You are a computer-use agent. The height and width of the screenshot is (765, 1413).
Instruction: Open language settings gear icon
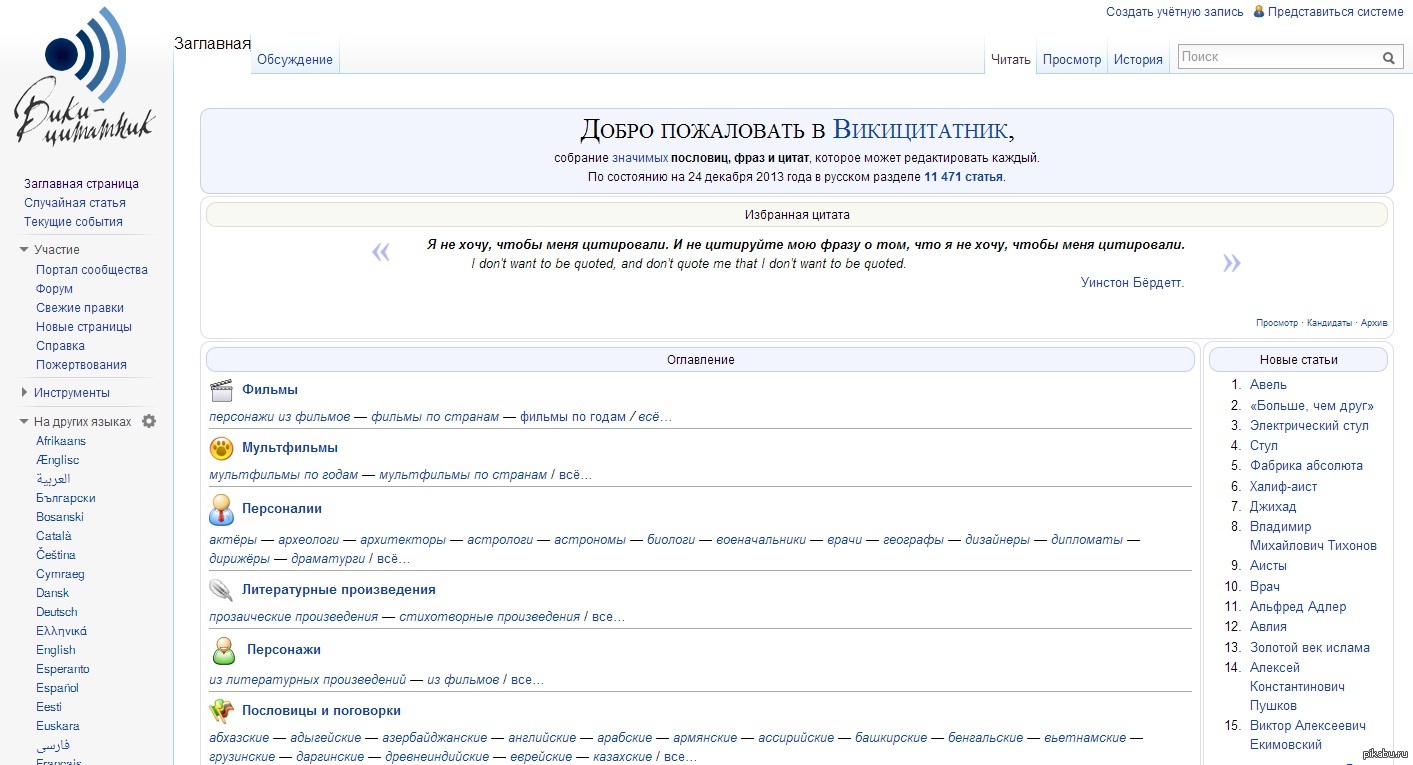(x=149, y=421)
